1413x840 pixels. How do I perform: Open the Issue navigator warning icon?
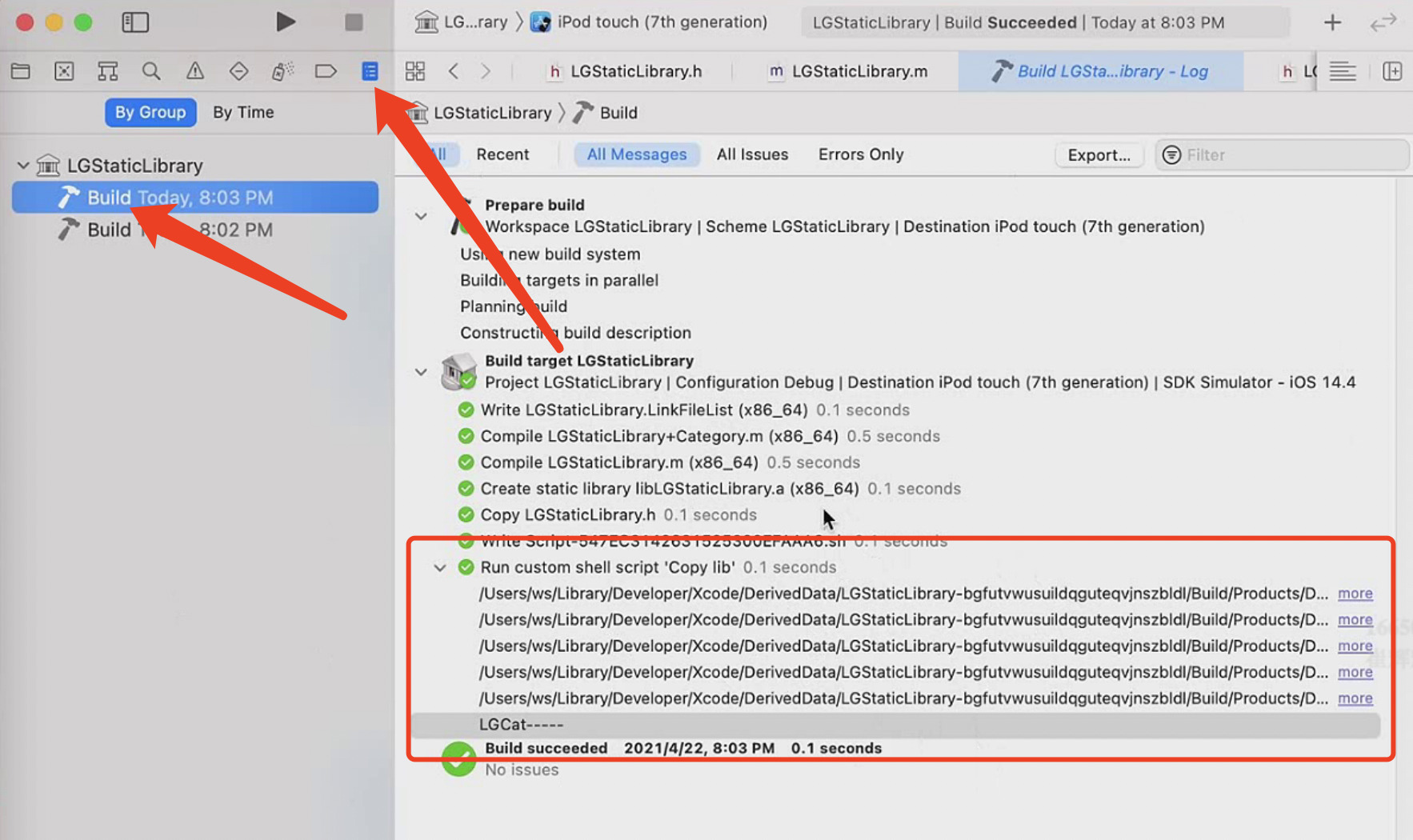[194, 71]
